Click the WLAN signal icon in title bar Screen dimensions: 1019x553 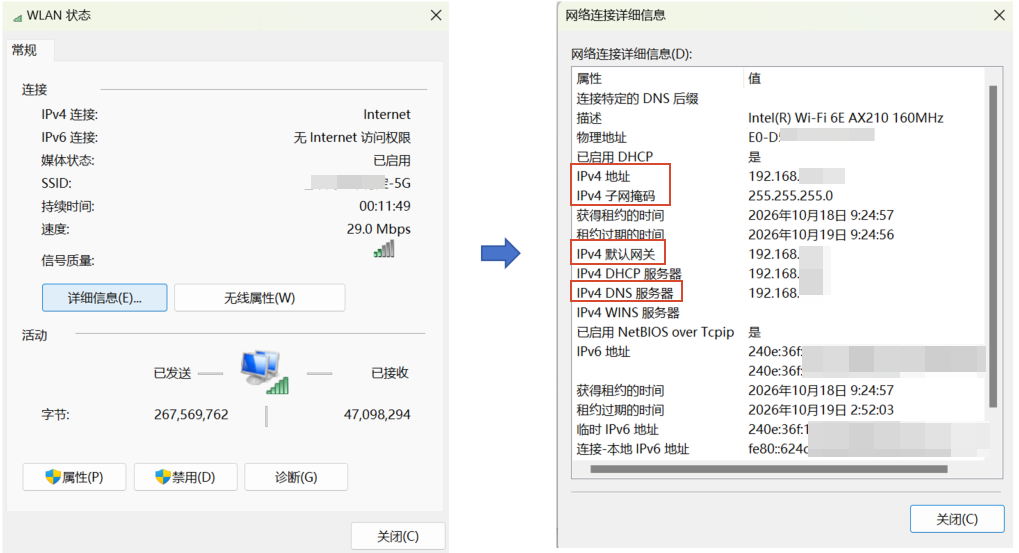click(x=18, y=16)
